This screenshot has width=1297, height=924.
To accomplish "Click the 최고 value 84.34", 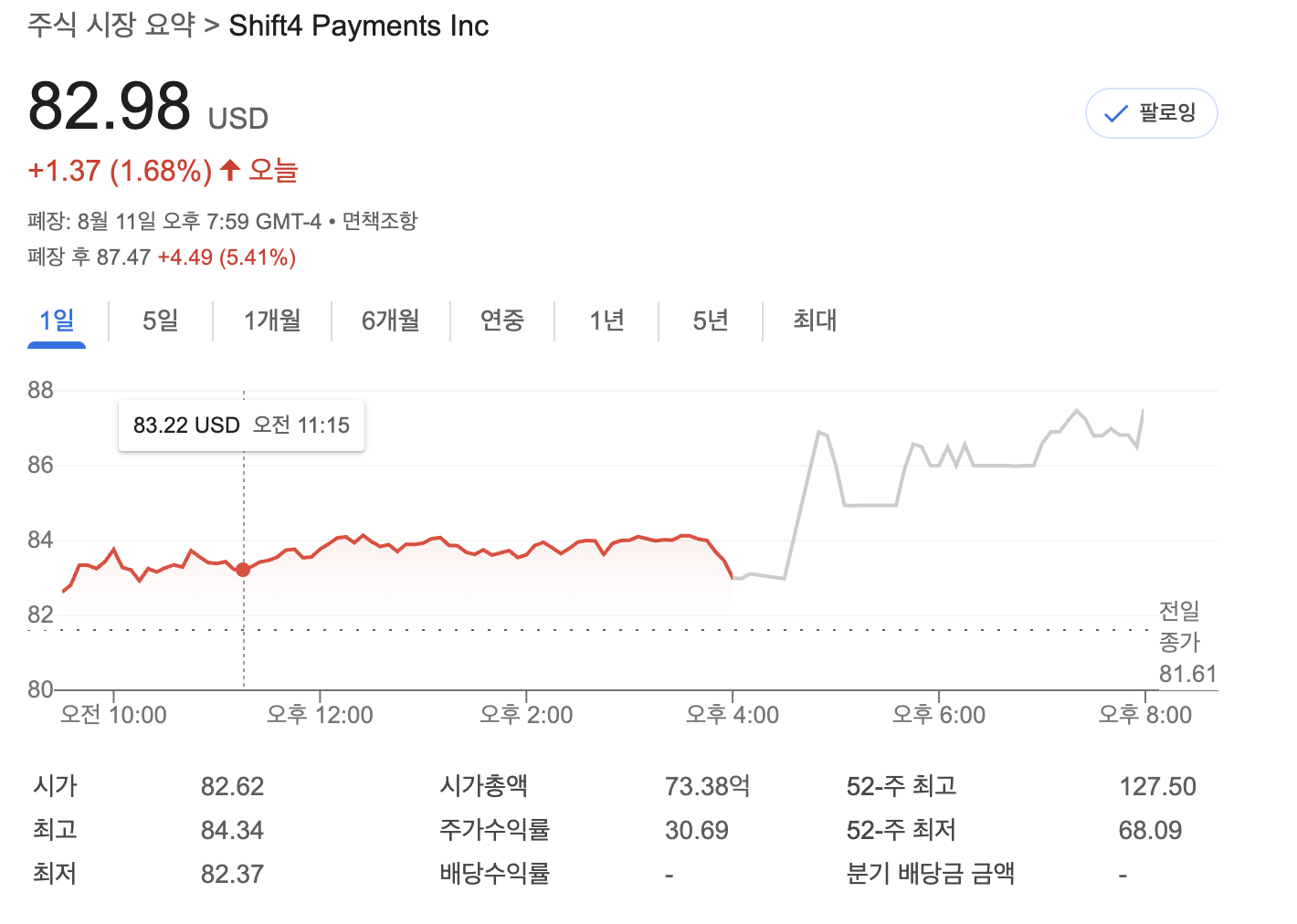I will point(232,830).
